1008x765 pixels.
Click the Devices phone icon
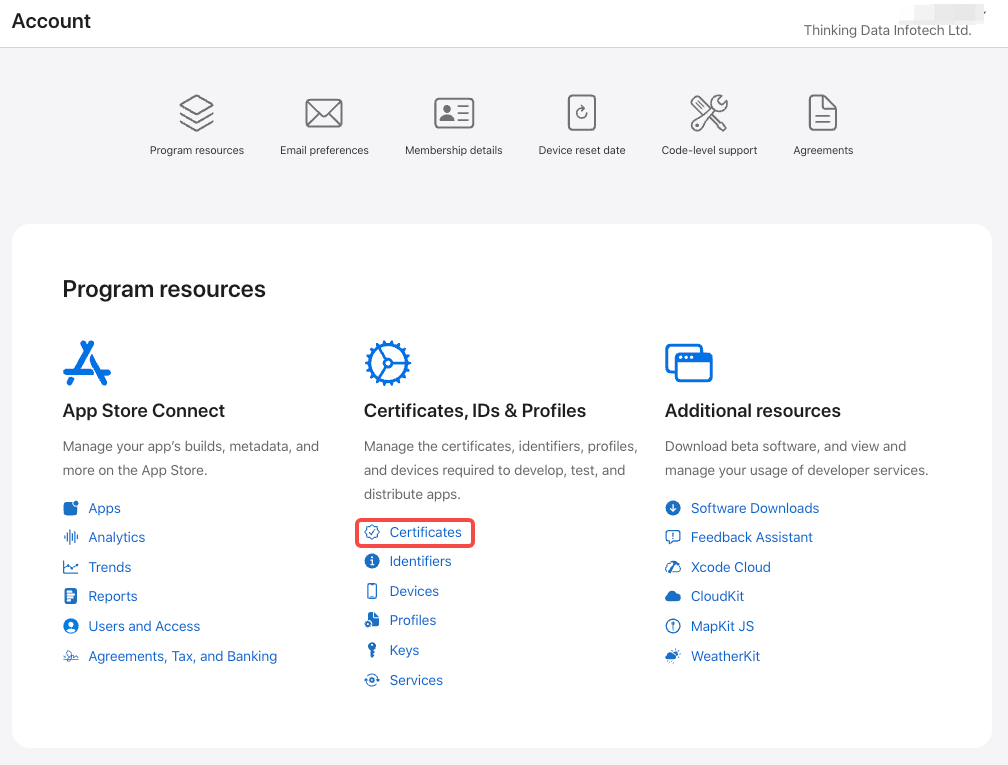(372, 591)
